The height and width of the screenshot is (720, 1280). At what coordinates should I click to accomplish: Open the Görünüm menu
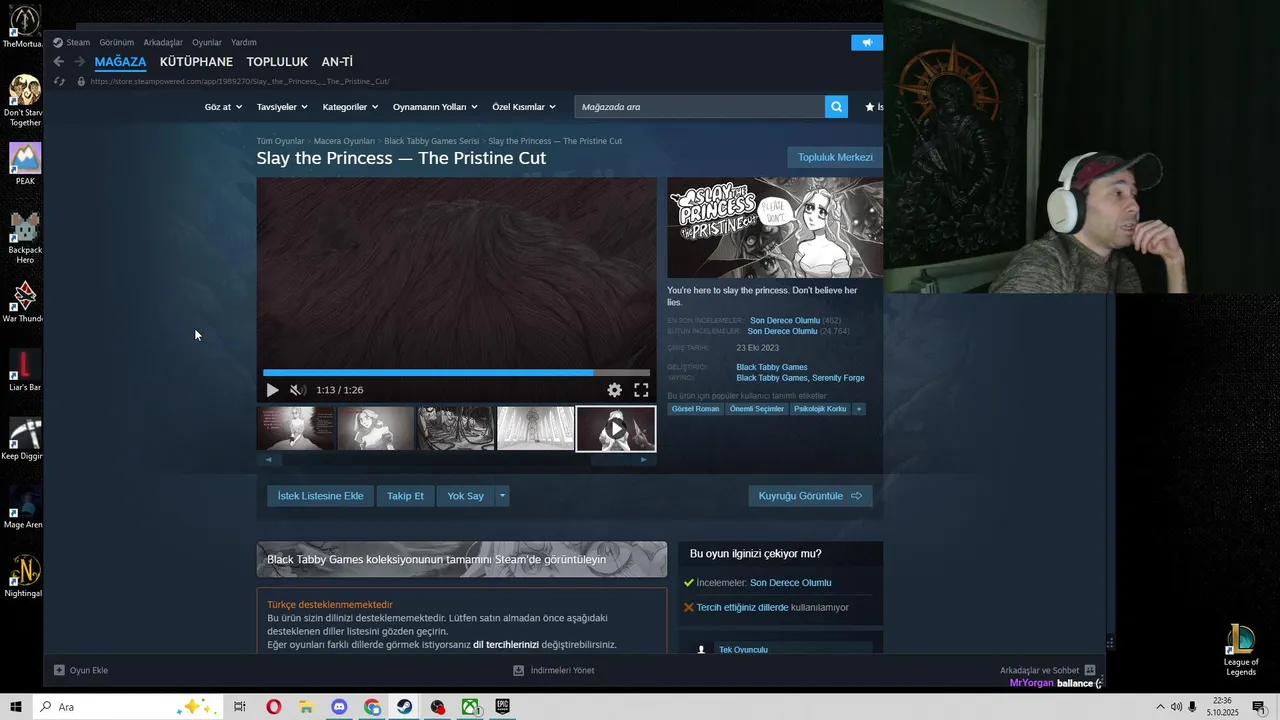(116, 42)
